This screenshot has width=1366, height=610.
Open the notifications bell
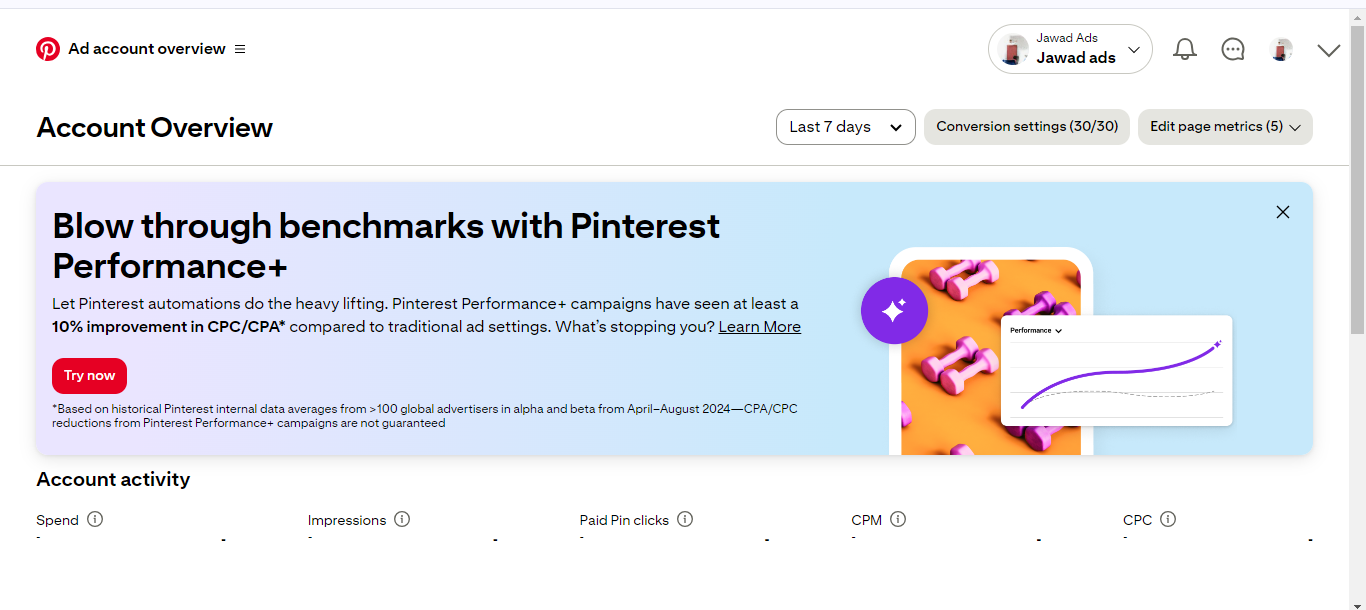coord(1184,49)
